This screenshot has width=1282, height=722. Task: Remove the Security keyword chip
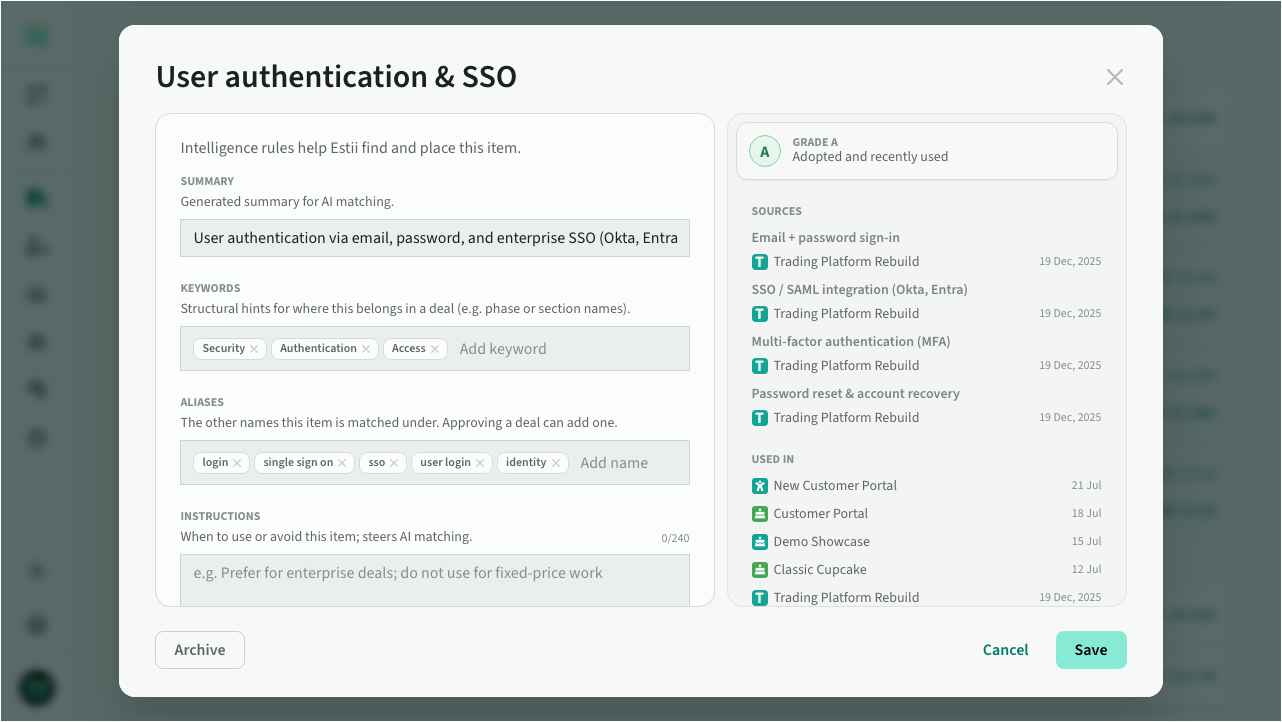coord(254,349)
